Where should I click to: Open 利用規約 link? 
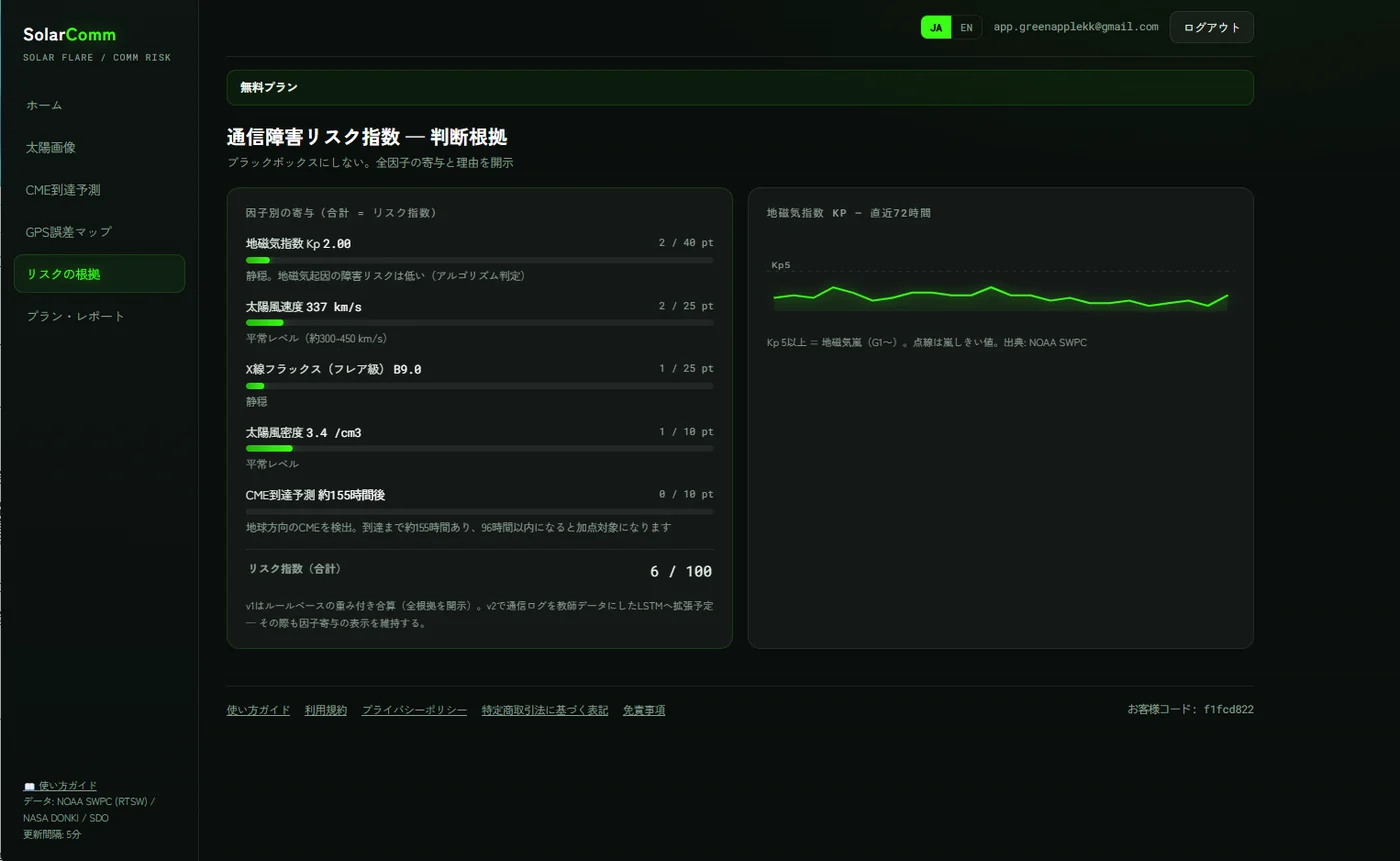pos(326,710)
